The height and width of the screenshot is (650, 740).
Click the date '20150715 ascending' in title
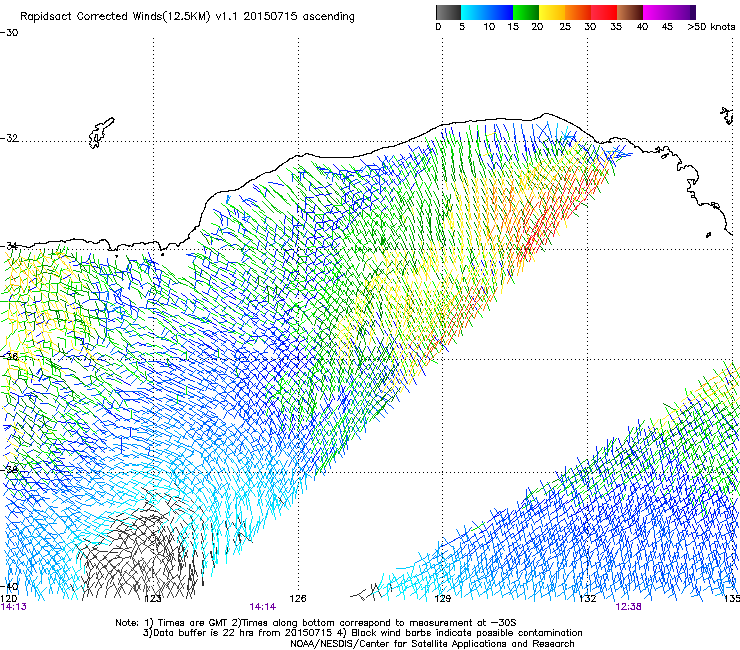click(x=299, y=16)
